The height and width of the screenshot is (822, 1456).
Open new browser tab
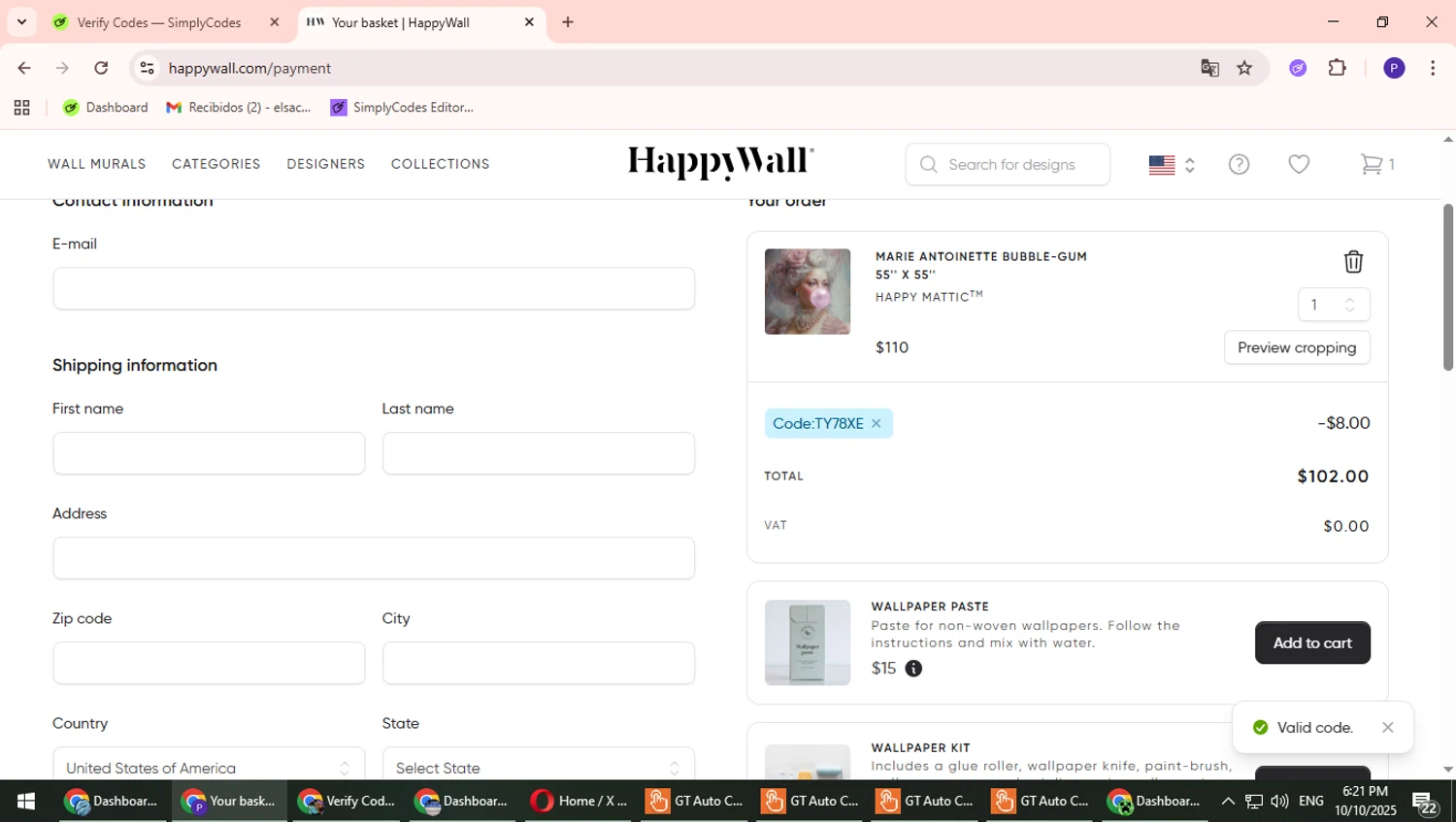(568, 22)
